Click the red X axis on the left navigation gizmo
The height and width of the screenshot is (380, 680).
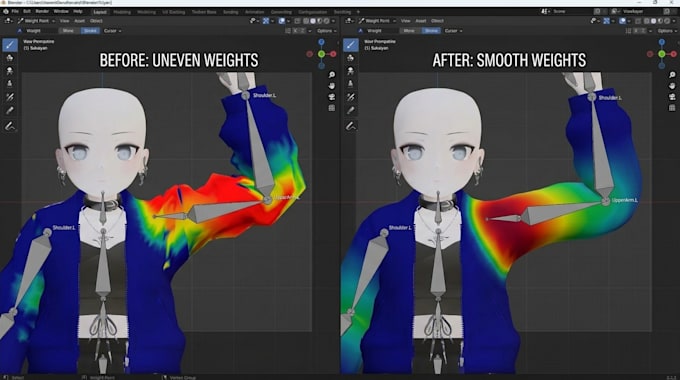pyautogui.click(x=333, y=54)
